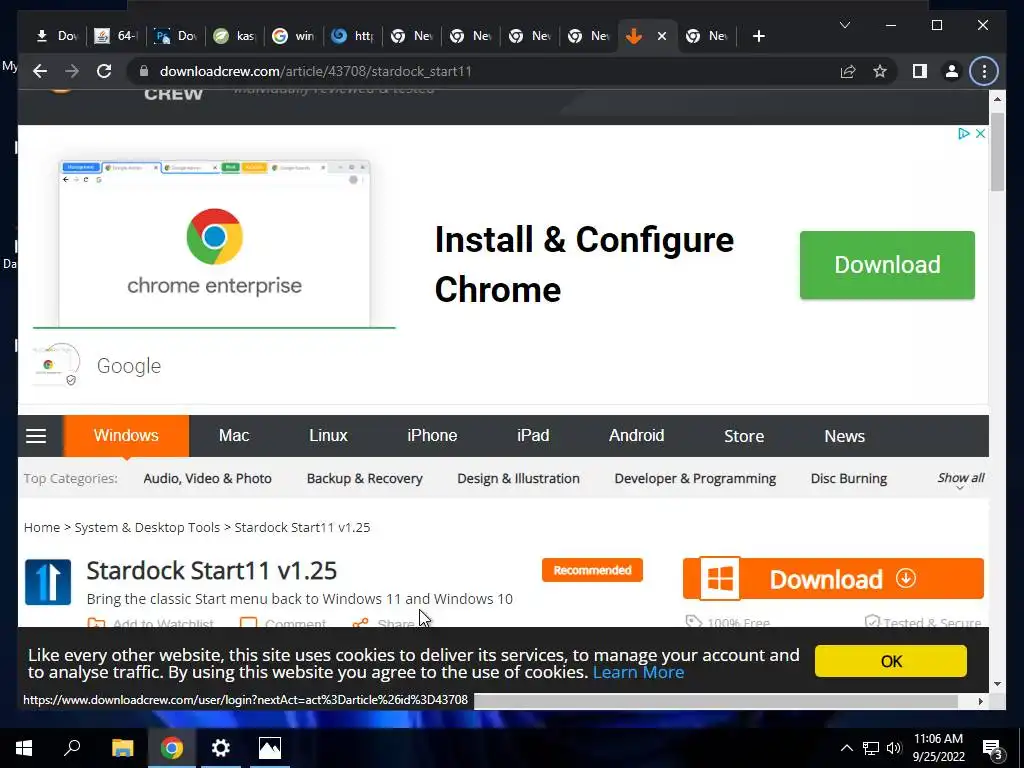Viewport: 1024px width, 768px height.
Task: Select the Mac platform tab
Action: 234,436
